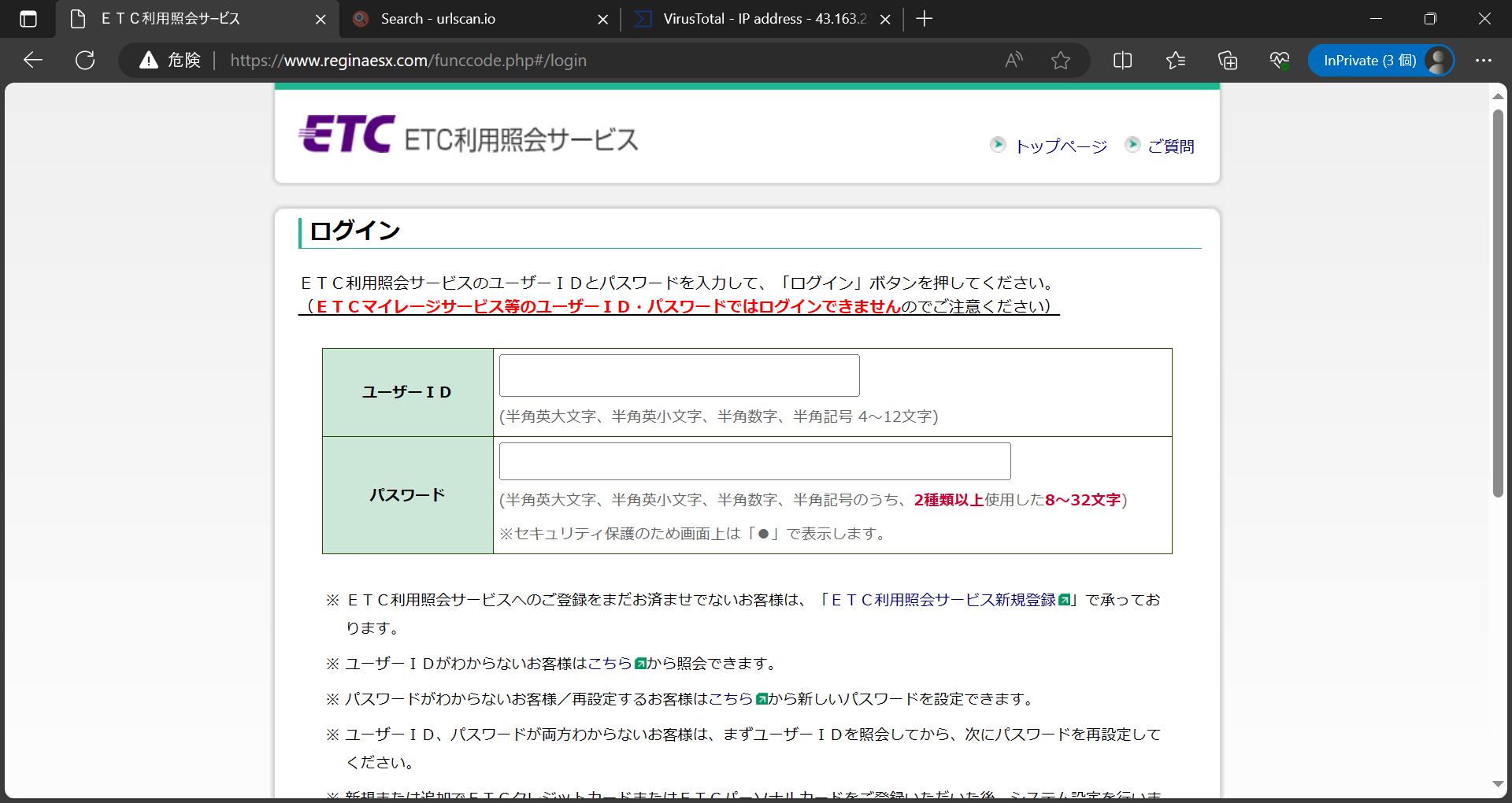Close the VirusTotal IP address tab
1512x803 pixels.
click(x=885, y=20)
